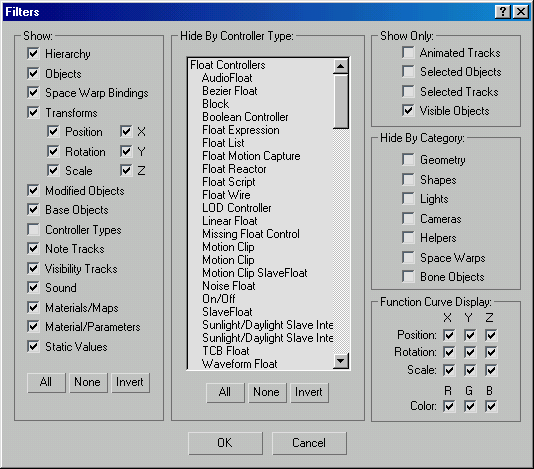The width and height of the screenshot is (534, 469).
Task: Check the Bone Objects category box
Action: coord(408,276)
